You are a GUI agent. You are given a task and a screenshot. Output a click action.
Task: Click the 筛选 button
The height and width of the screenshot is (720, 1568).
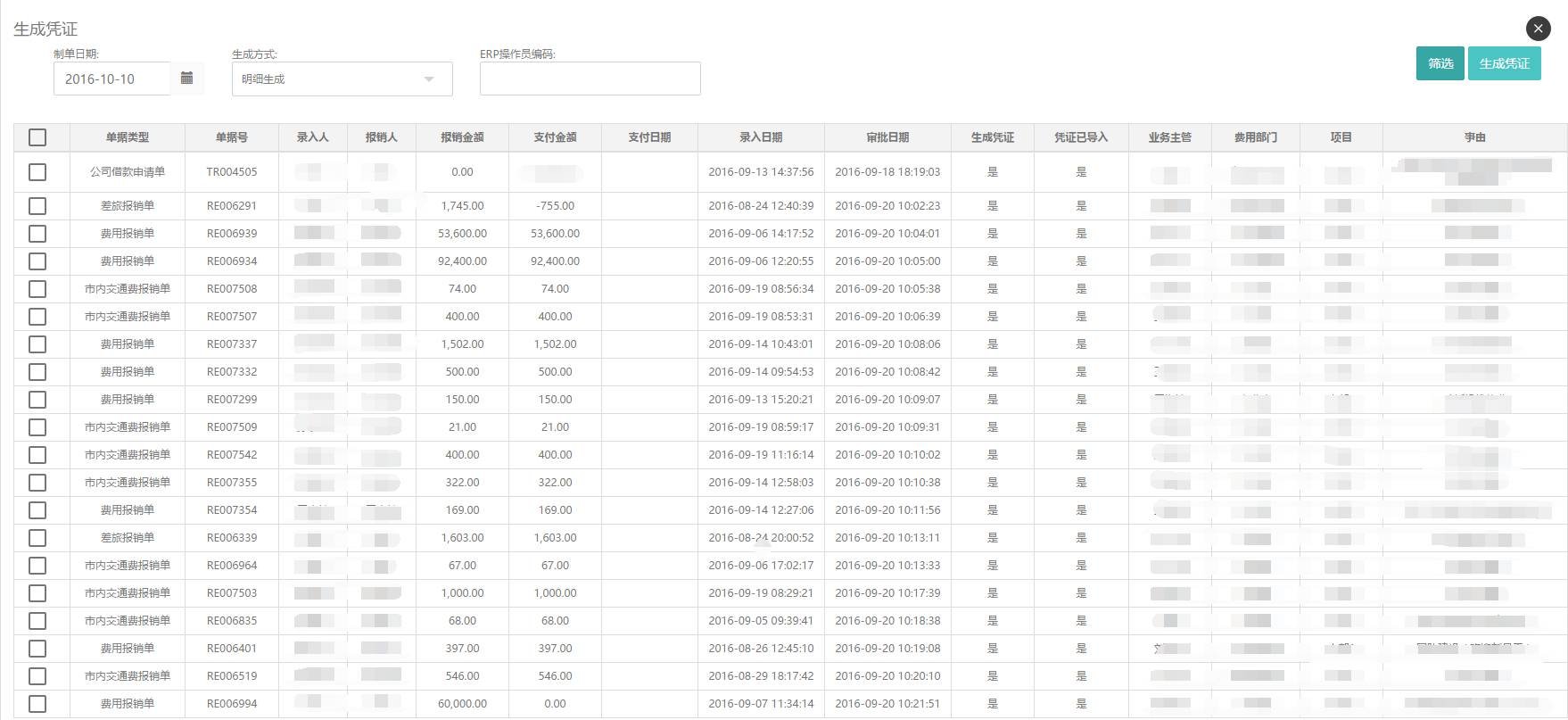coord(1440,63)
